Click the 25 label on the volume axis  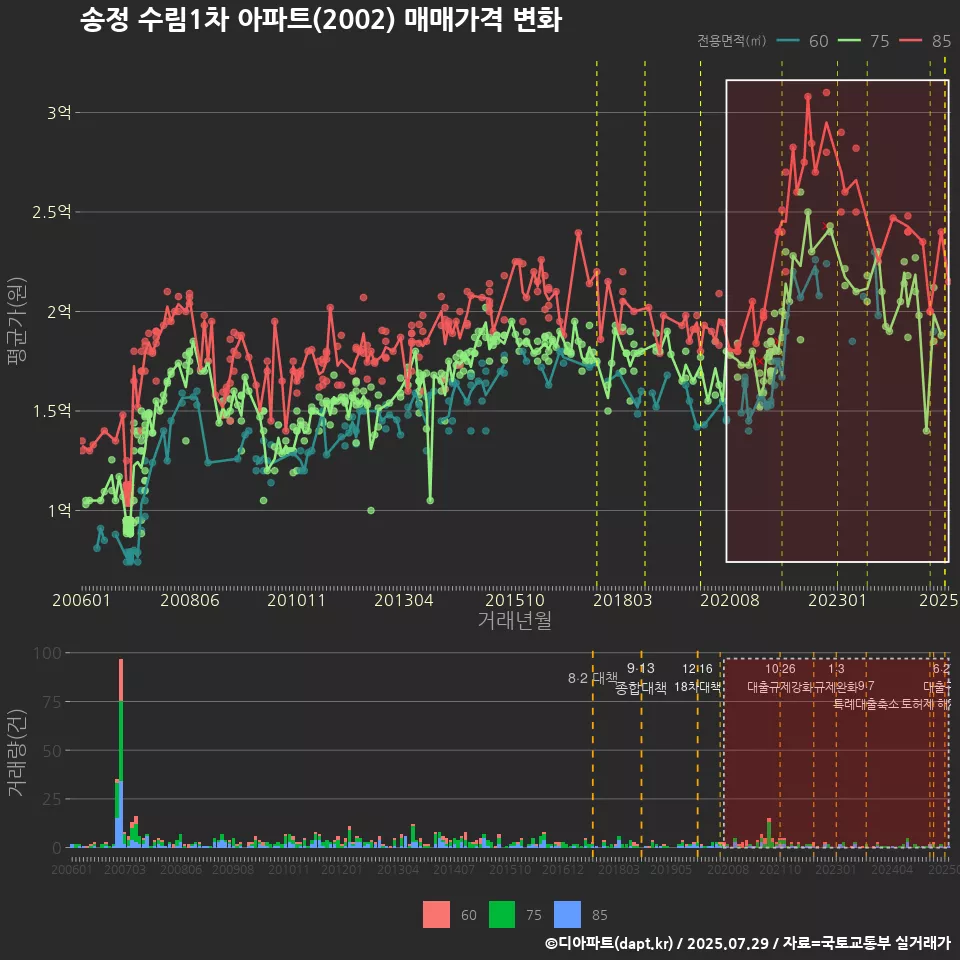[53, 799]
